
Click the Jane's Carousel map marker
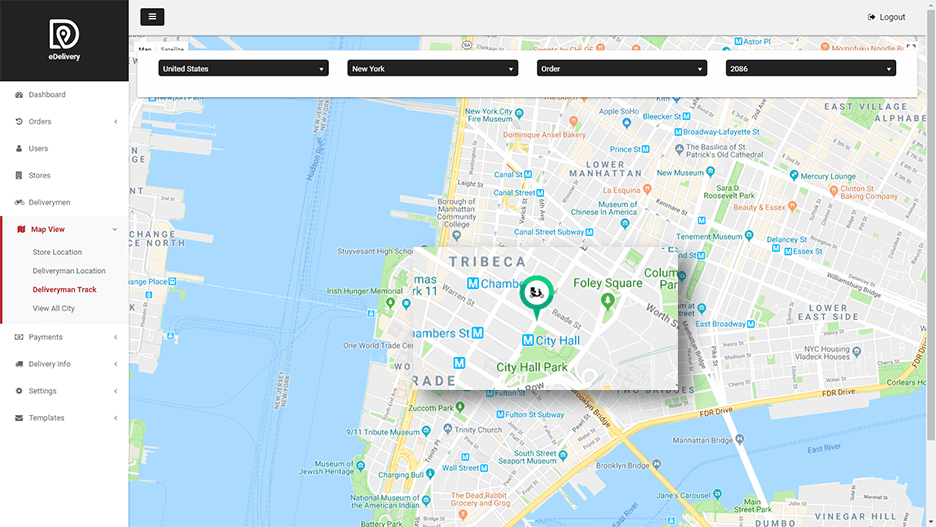[718, 494]
